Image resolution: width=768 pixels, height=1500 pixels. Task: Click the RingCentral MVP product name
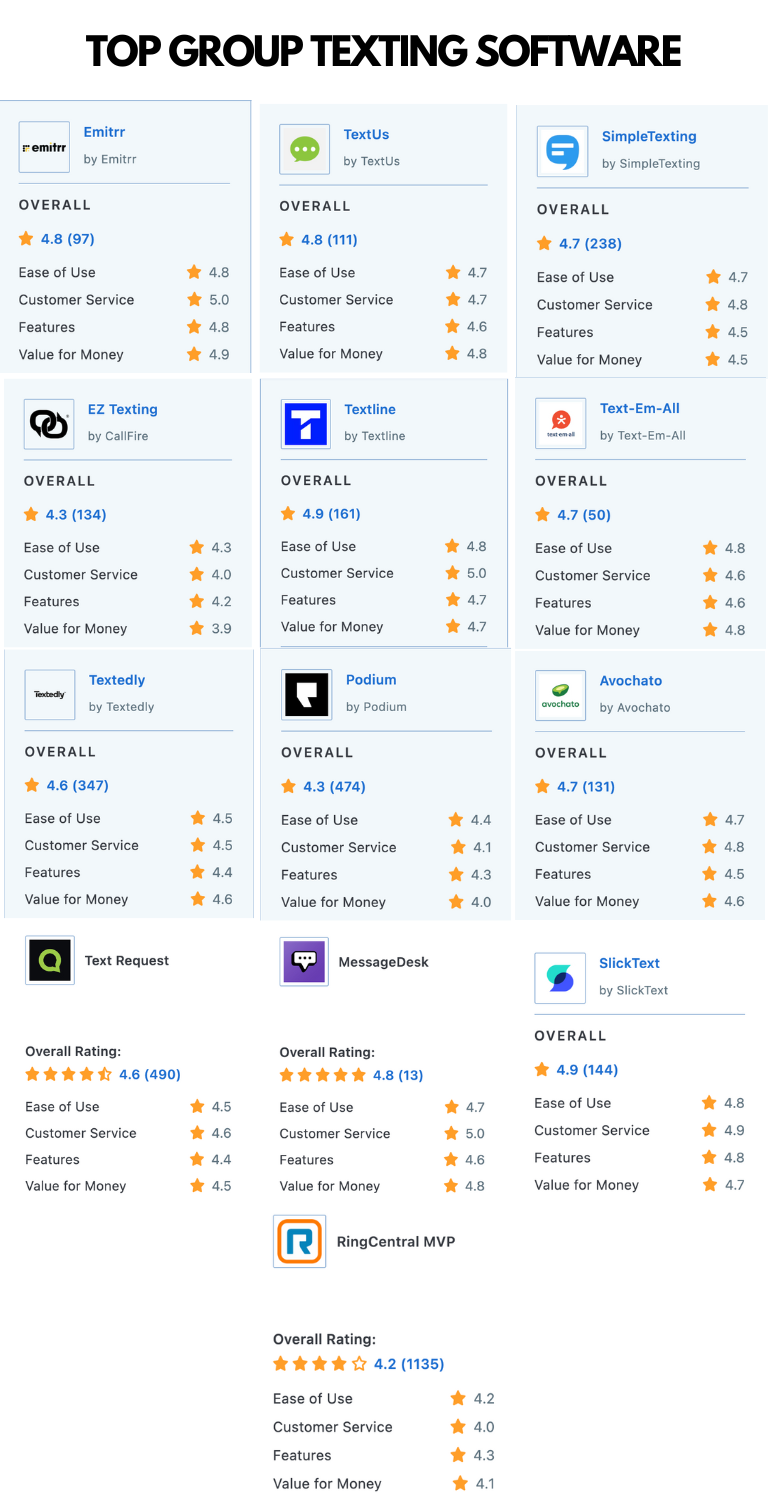[395, 1242]
